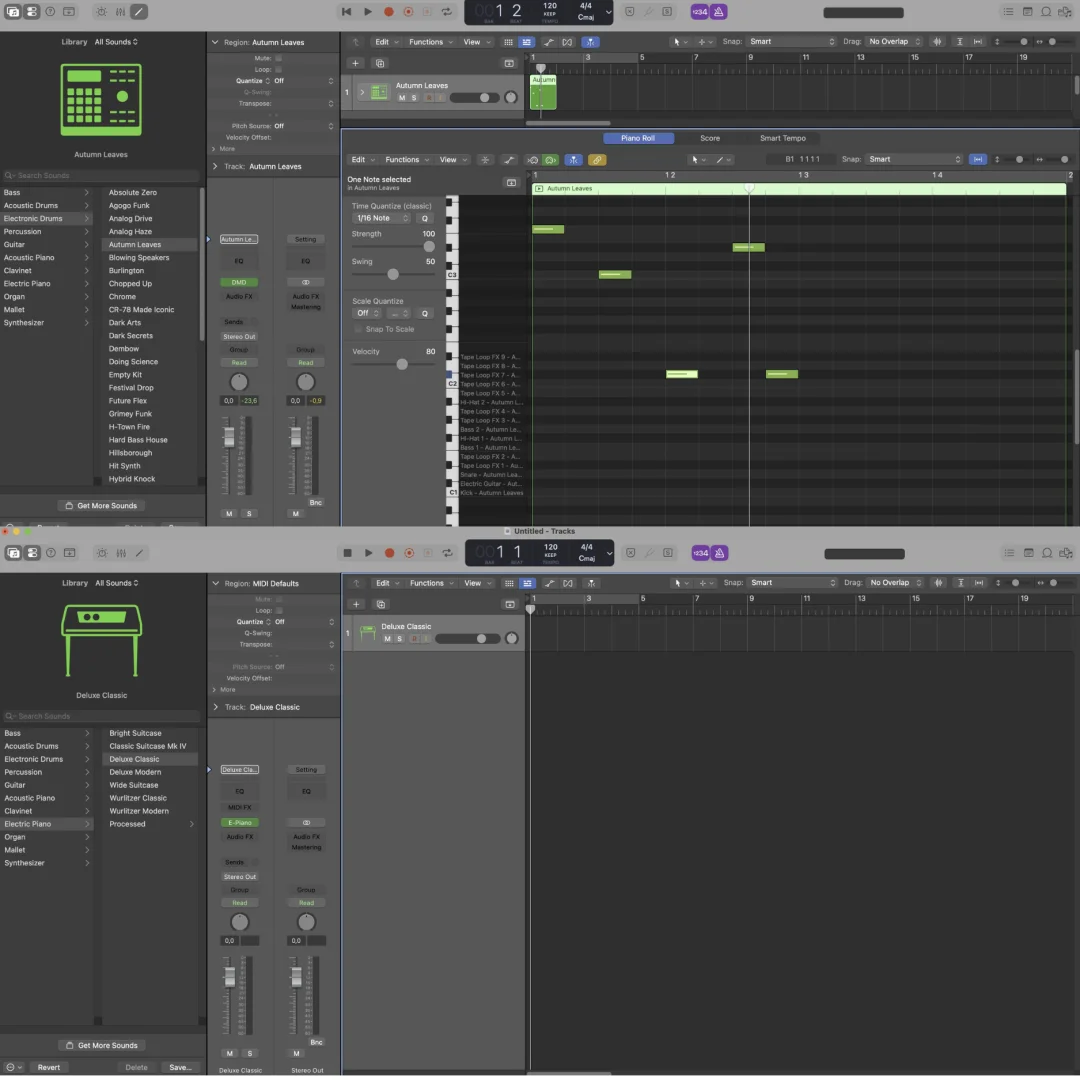The width and height of the screenshot is (1080, 1080).
Task: Click the Swing slider in Time Quantize
Action: click(393, 274)
